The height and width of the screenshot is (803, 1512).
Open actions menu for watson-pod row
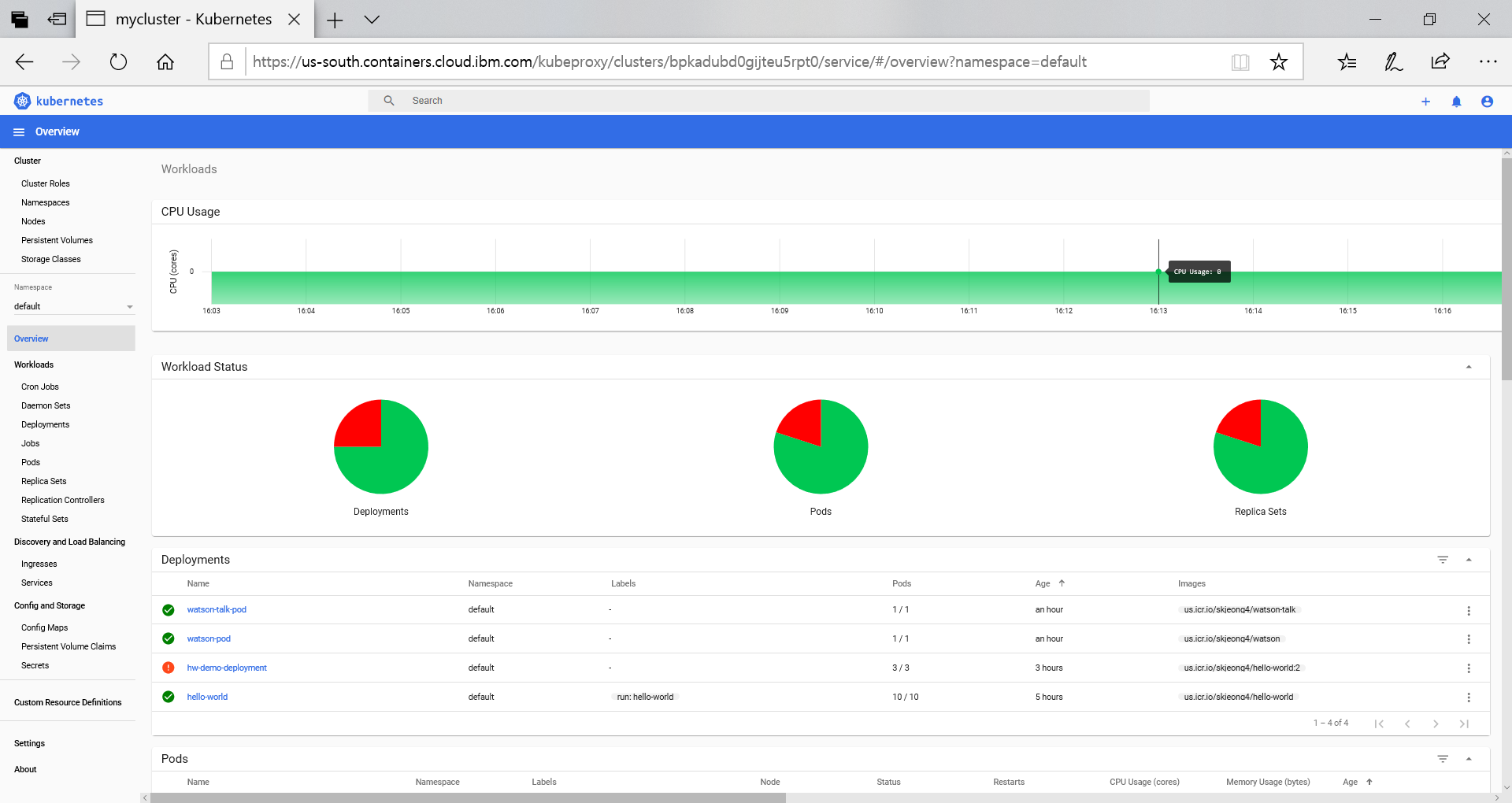click(1469, 639)
